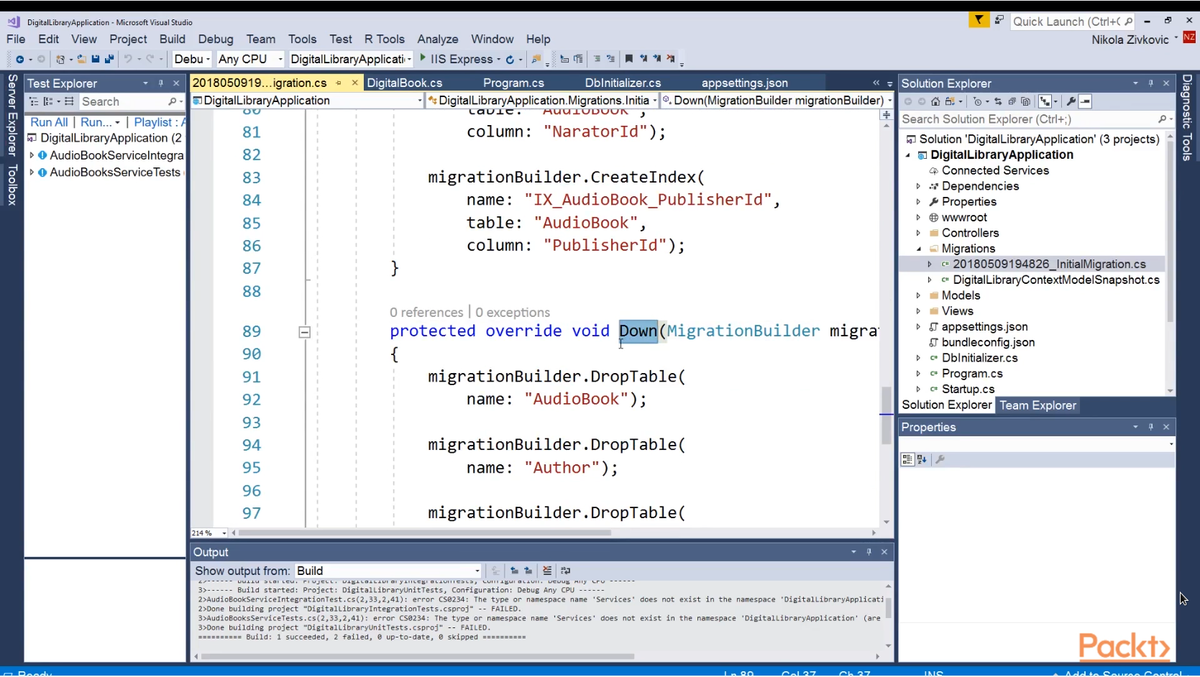Collapse the Migrations folder node

(919, 248)
